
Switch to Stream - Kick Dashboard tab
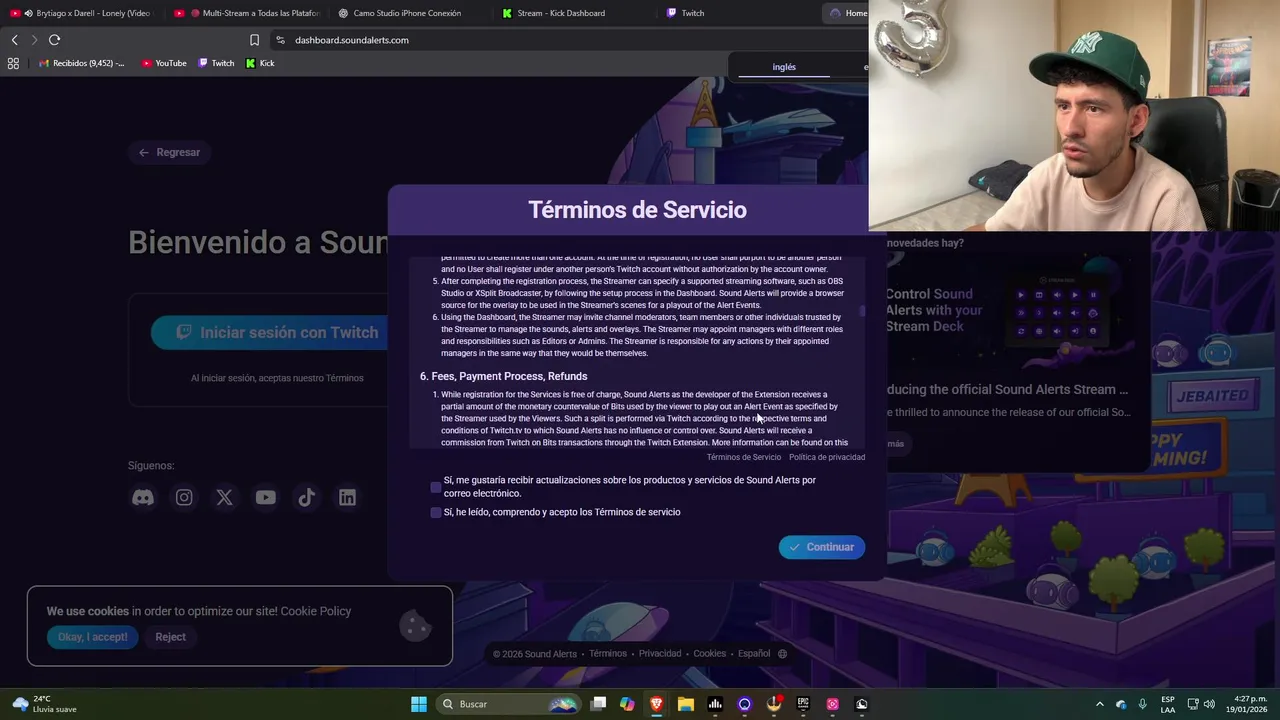coord(572,13)
